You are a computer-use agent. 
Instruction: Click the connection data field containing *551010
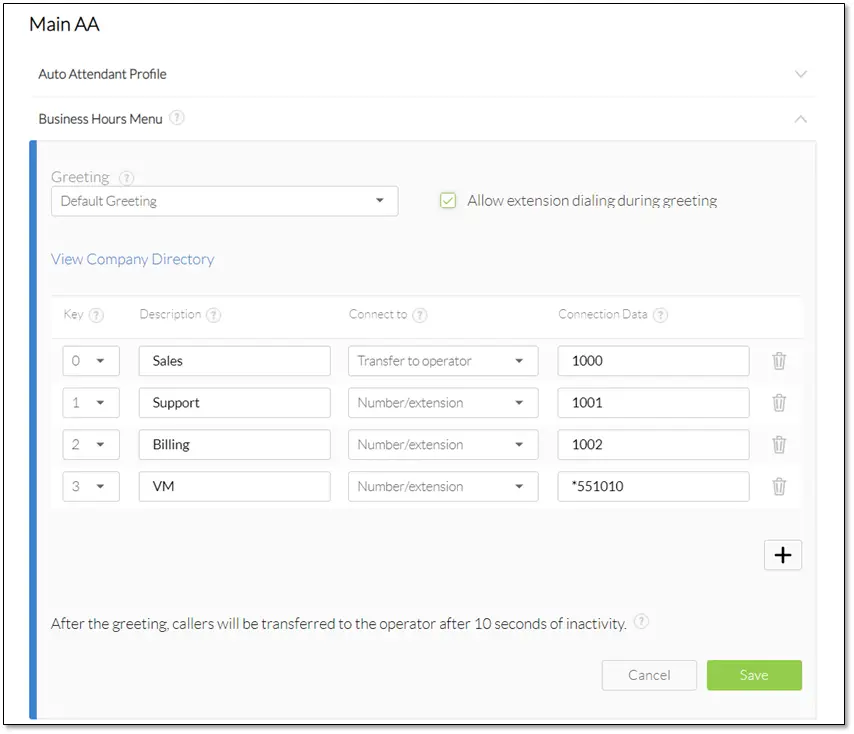tap(653, 487)
